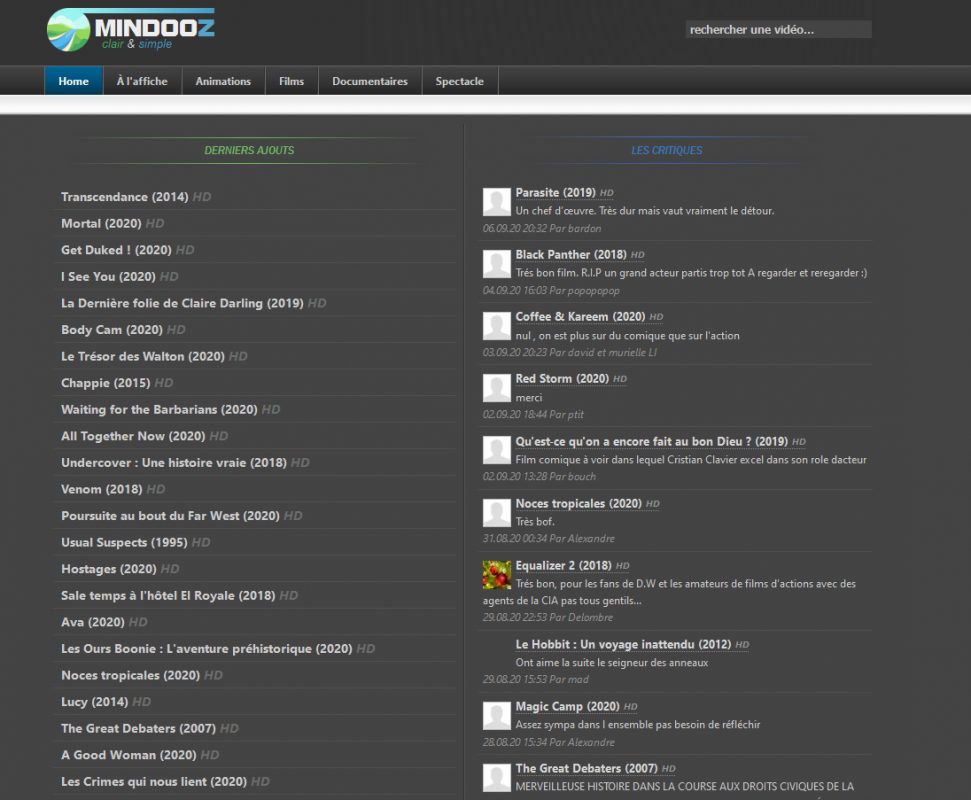This screenshot has height=800, width=971.
Task: Open Transcendance (2014) from latest additions
Action: [124, 197]
